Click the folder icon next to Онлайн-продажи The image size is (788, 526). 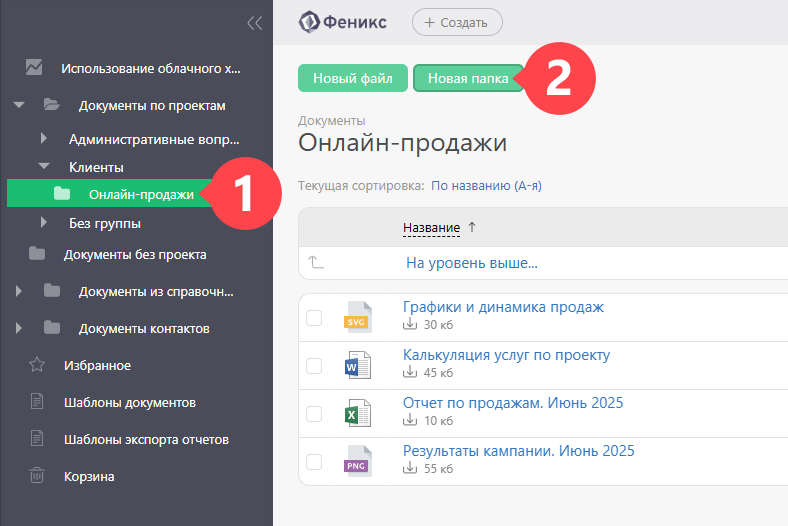click(x=62, y=193)
